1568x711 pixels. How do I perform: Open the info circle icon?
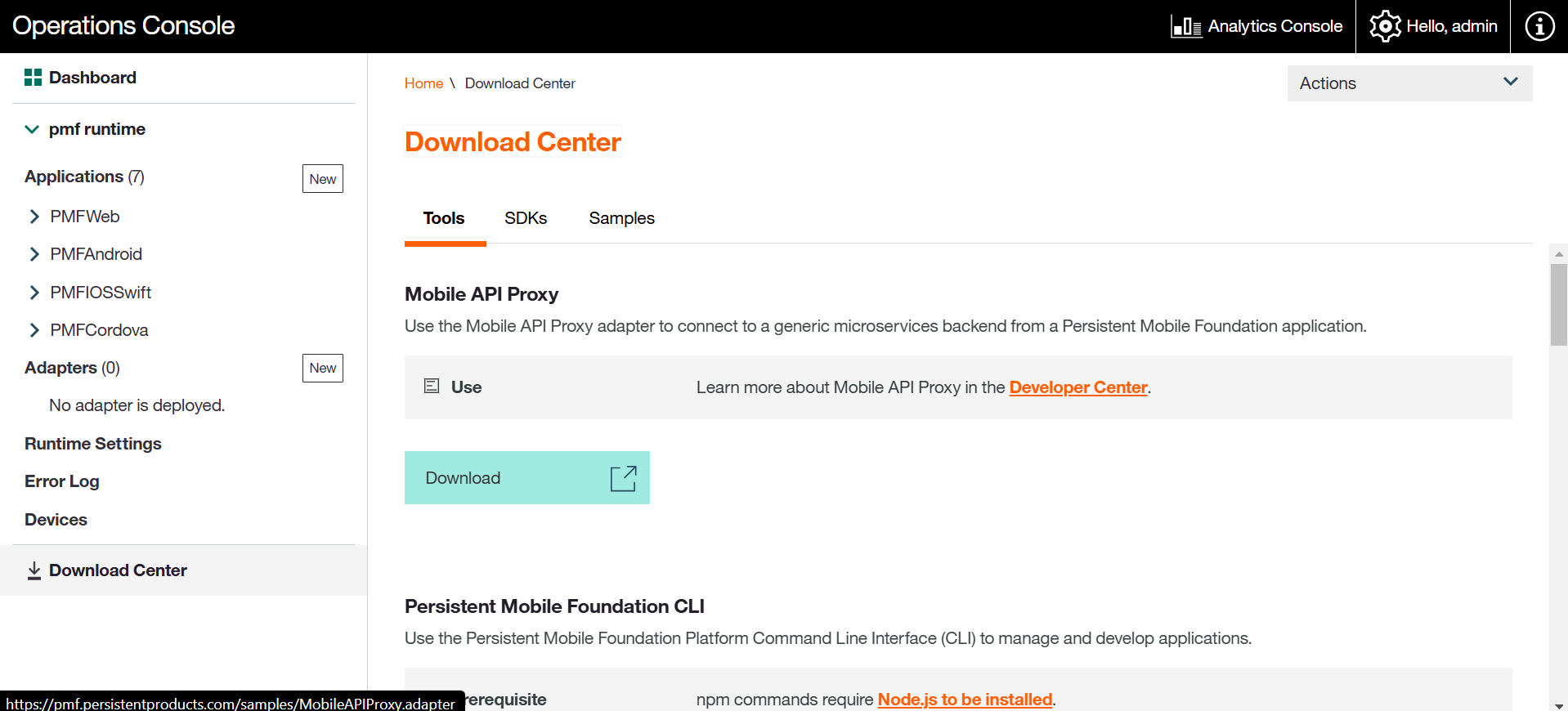1539,26
